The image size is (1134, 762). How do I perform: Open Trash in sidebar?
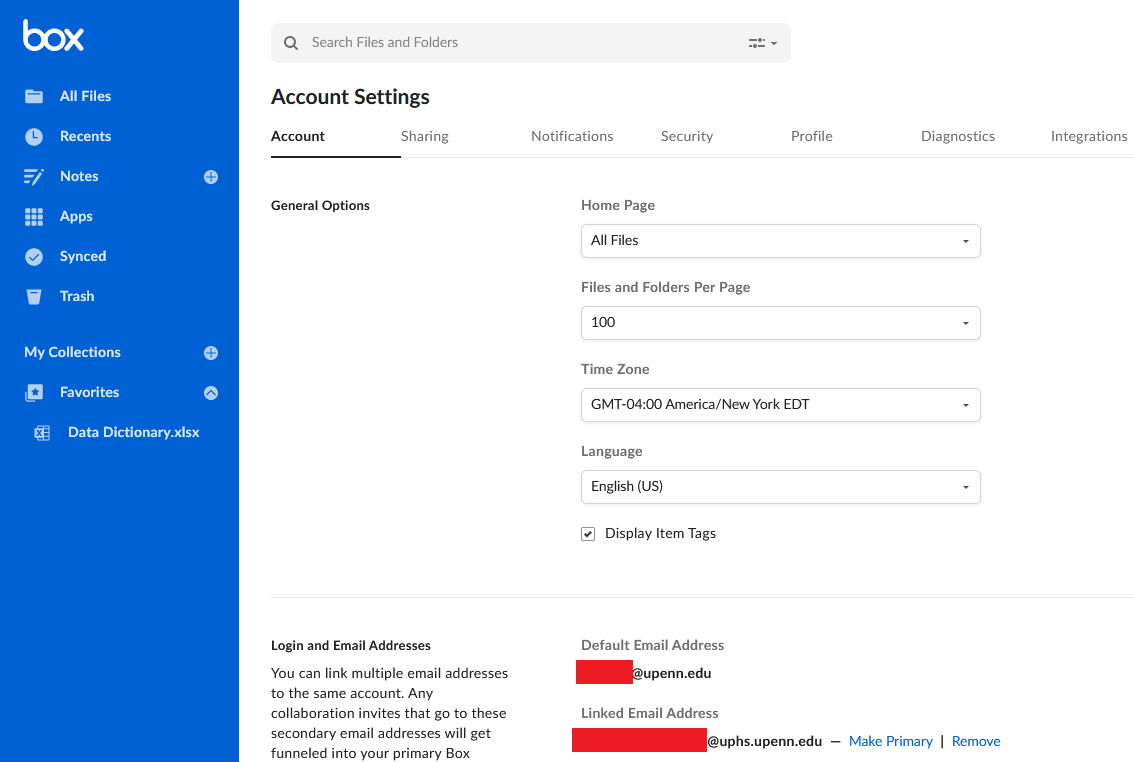click(x=77, y=296)
